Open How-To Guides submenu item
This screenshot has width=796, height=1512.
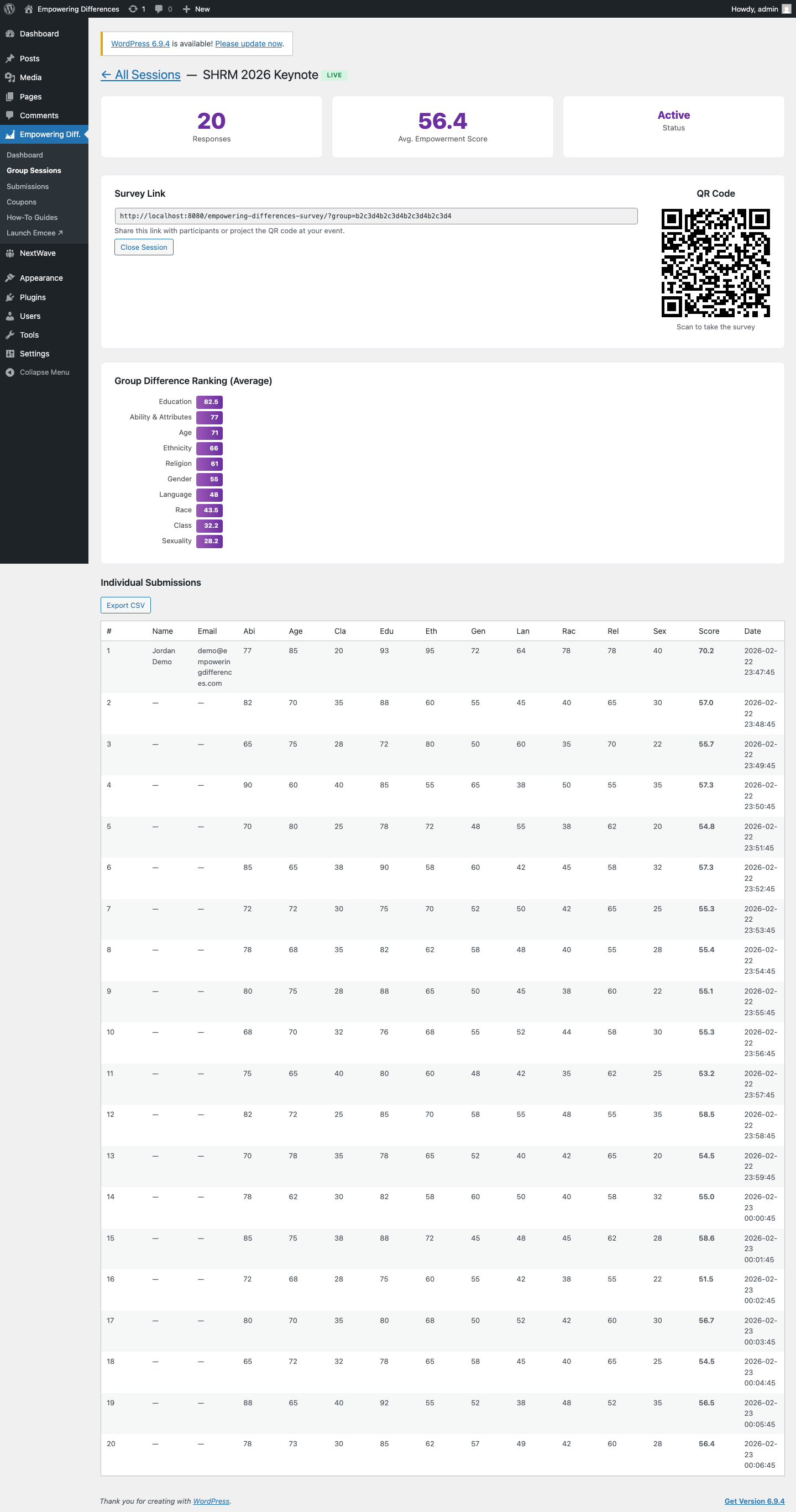click(x=32, y=218)
